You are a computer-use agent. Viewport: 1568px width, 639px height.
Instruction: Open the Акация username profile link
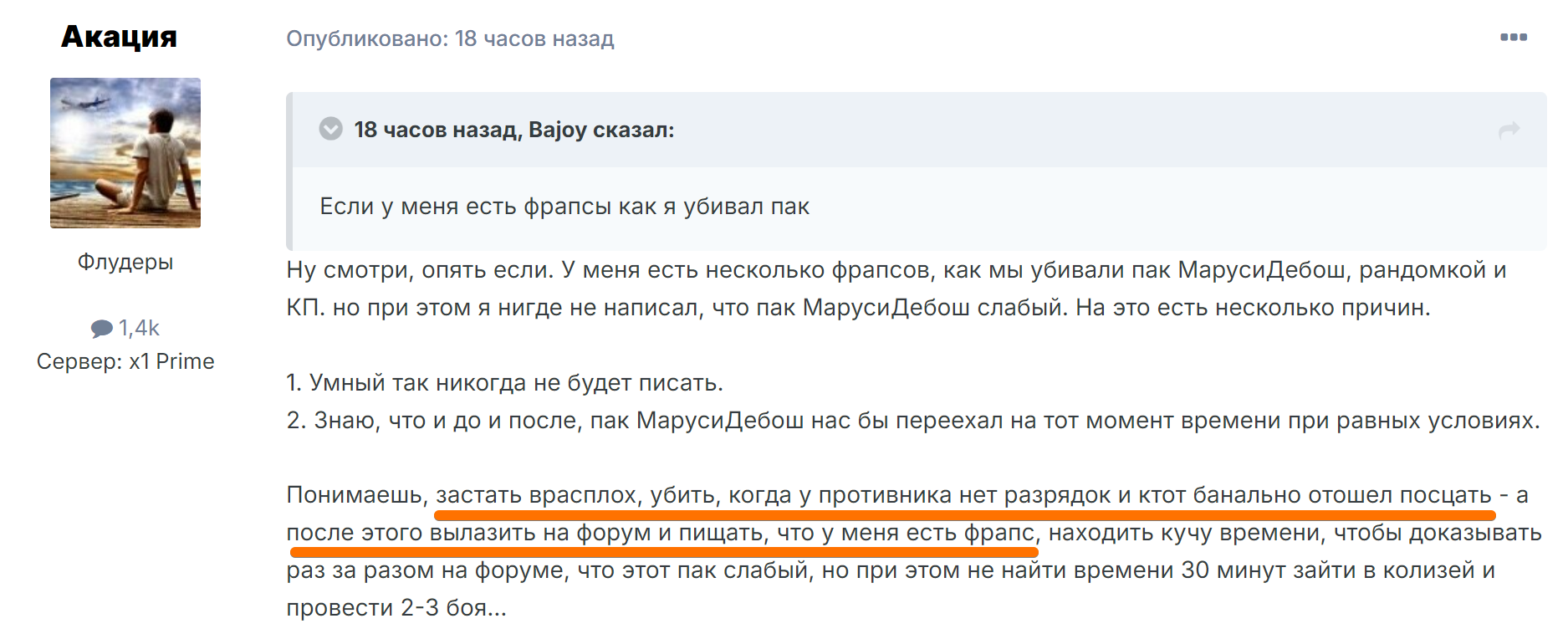[119, 37]
